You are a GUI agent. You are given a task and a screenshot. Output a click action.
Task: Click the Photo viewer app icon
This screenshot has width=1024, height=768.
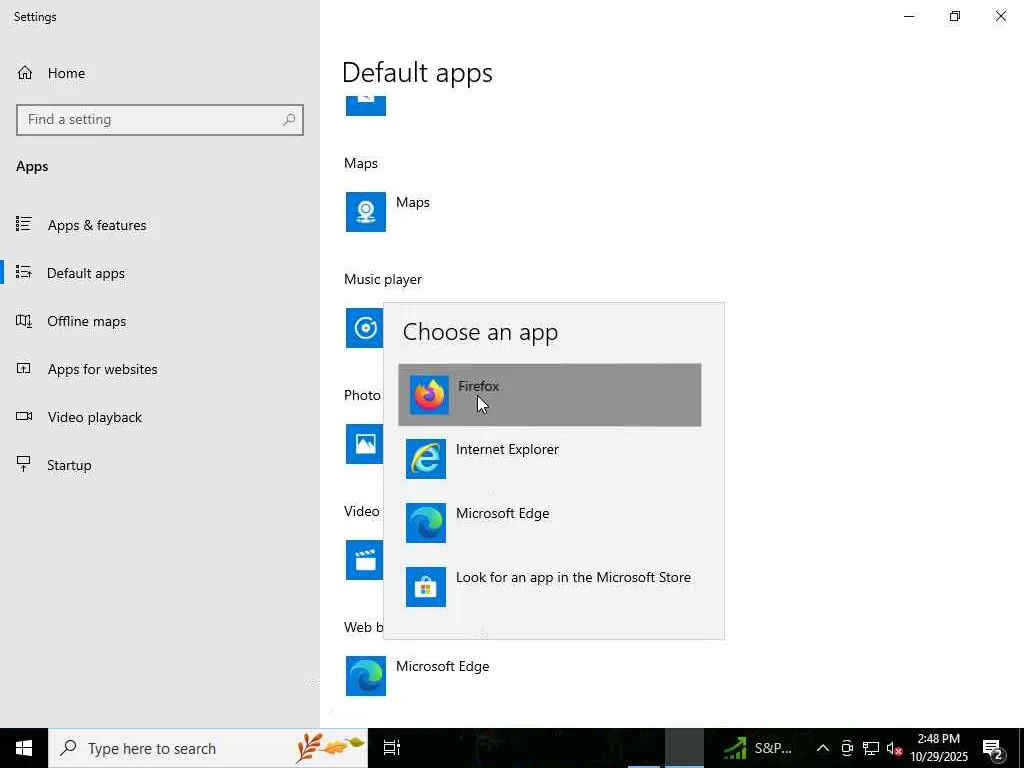tap(364, 444)
